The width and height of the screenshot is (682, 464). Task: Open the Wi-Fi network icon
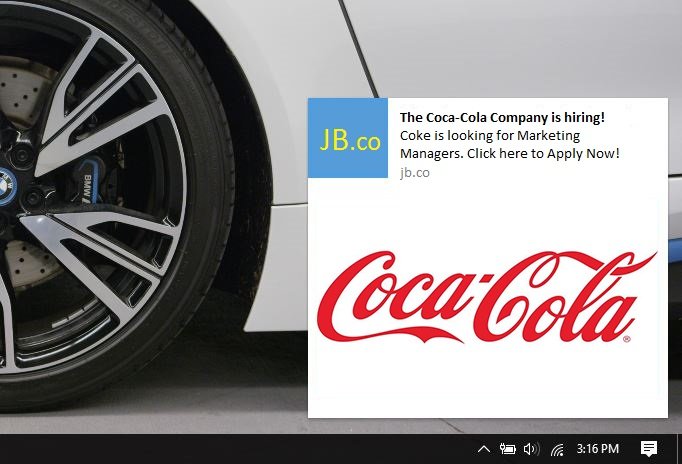click(557, 449)
